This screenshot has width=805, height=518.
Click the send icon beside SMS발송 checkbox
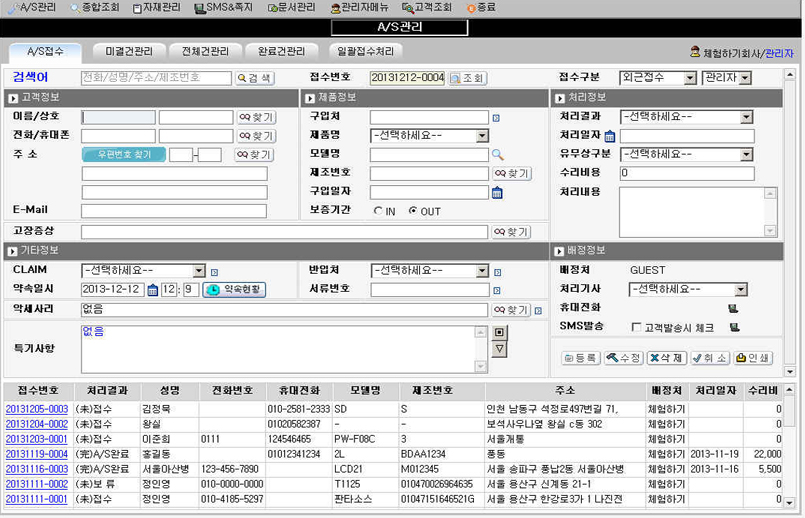(734, 327)
